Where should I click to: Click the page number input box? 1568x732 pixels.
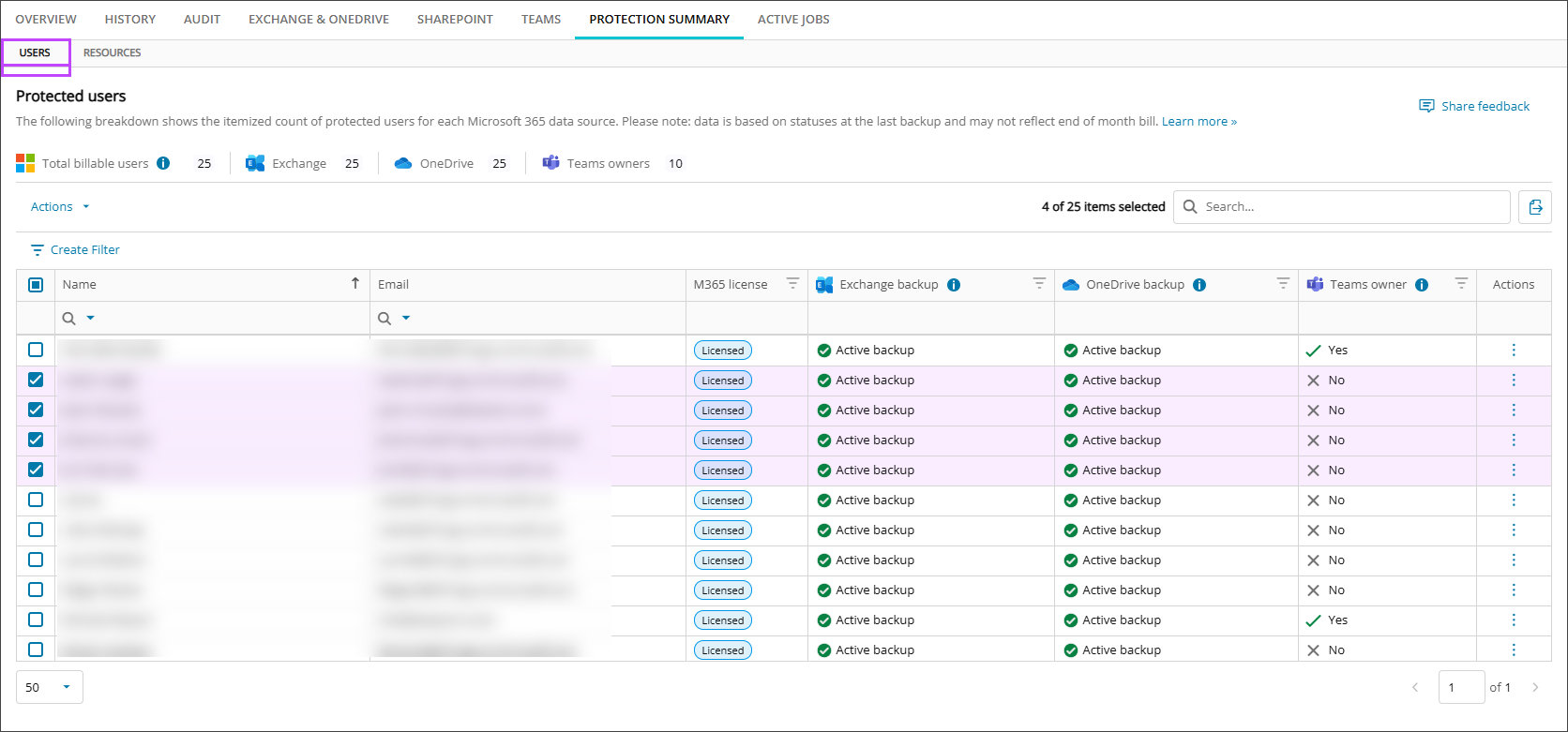[x=1462, y=687]
